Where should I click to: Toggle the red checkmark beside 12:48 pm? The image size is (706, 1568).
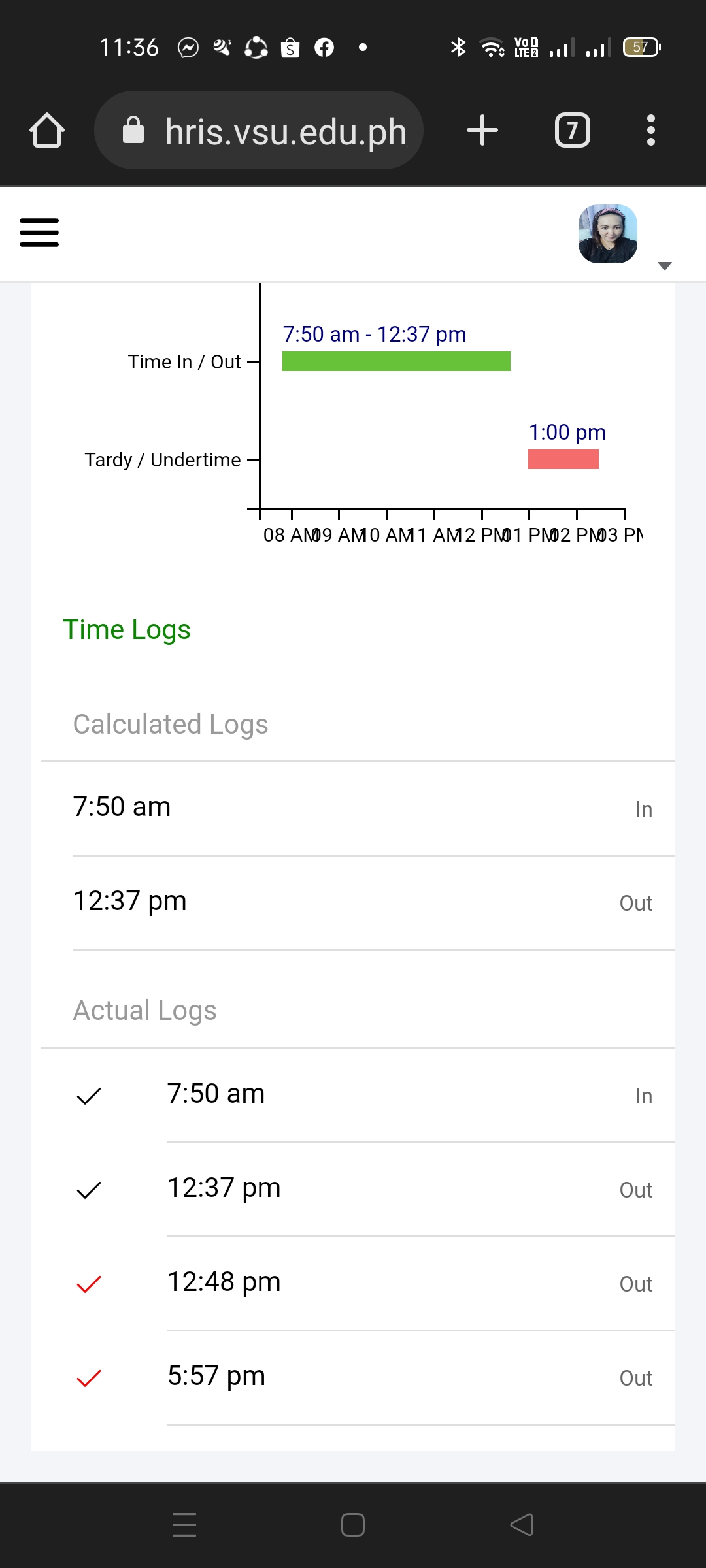89,1284
